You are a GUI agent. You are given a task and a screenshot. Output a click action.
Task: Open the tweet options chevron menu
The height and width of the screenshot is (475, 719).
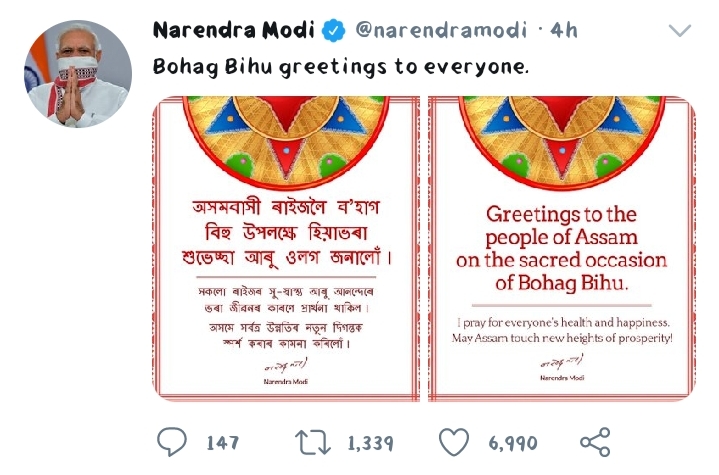point(680,30)
